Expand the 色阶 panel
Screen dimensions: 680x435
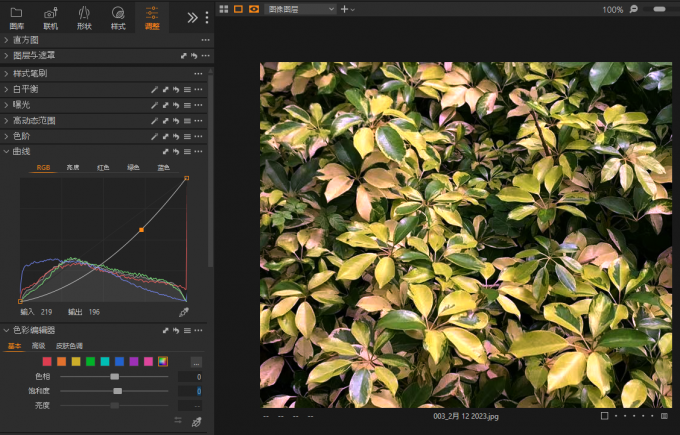[x=6, y=136]
